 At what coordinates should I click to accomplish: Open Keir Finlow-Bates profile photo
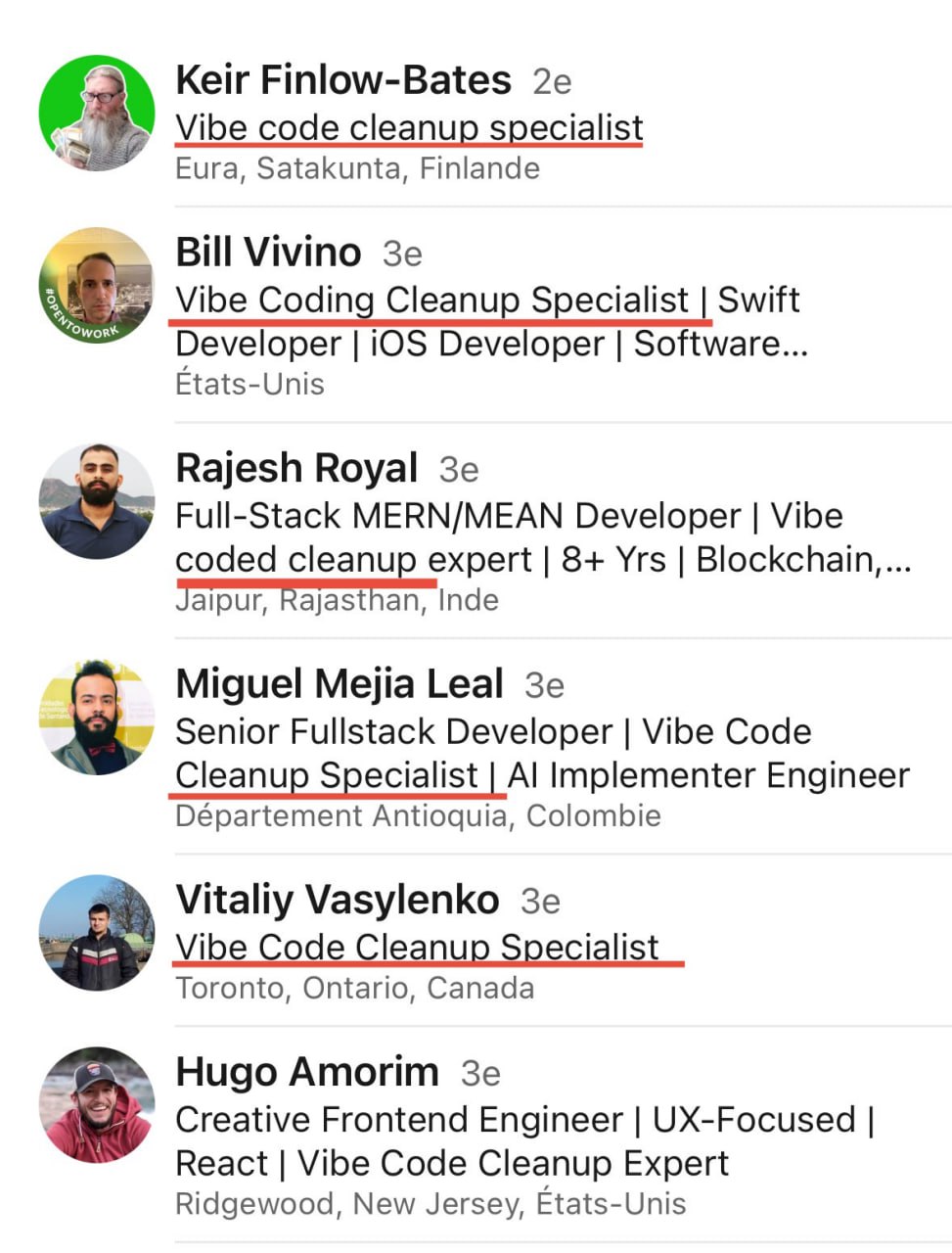(97, 113)
